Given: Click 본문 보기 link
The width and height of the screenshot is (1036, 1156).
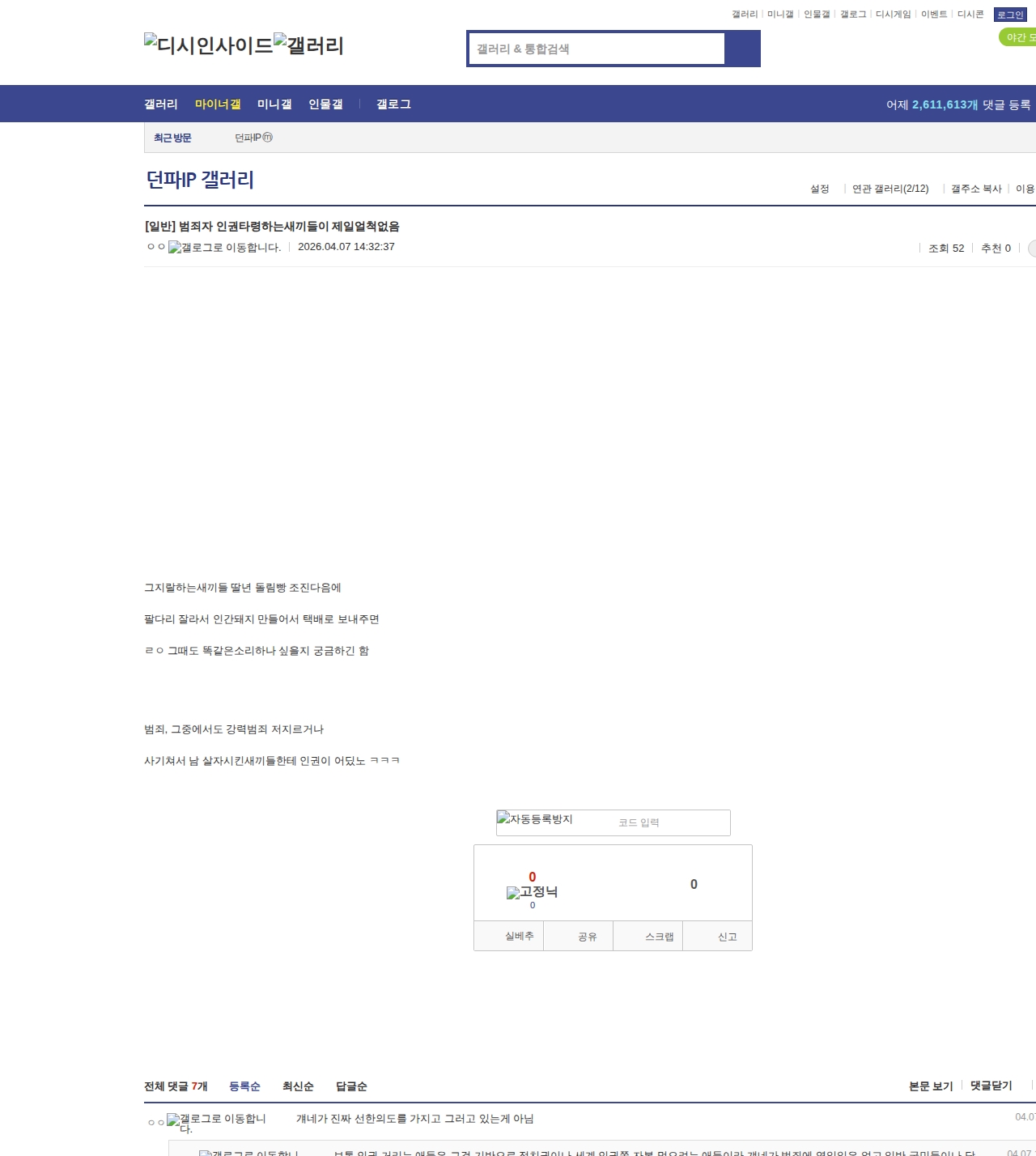Looking at the screenshot, I should (x=931, y=1086).
